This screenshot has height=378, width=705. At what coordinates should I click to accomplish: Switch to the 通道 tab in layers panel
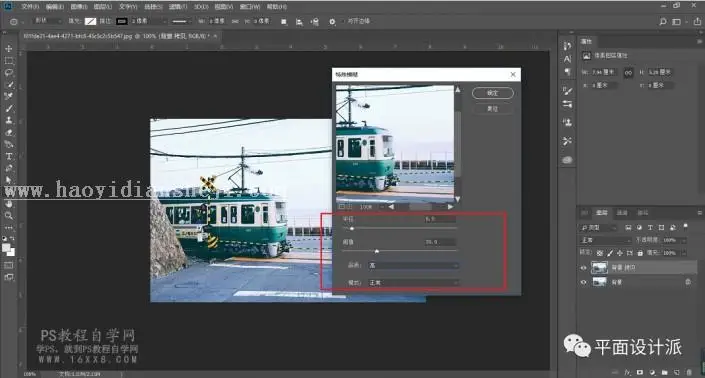tap(622, 213)
